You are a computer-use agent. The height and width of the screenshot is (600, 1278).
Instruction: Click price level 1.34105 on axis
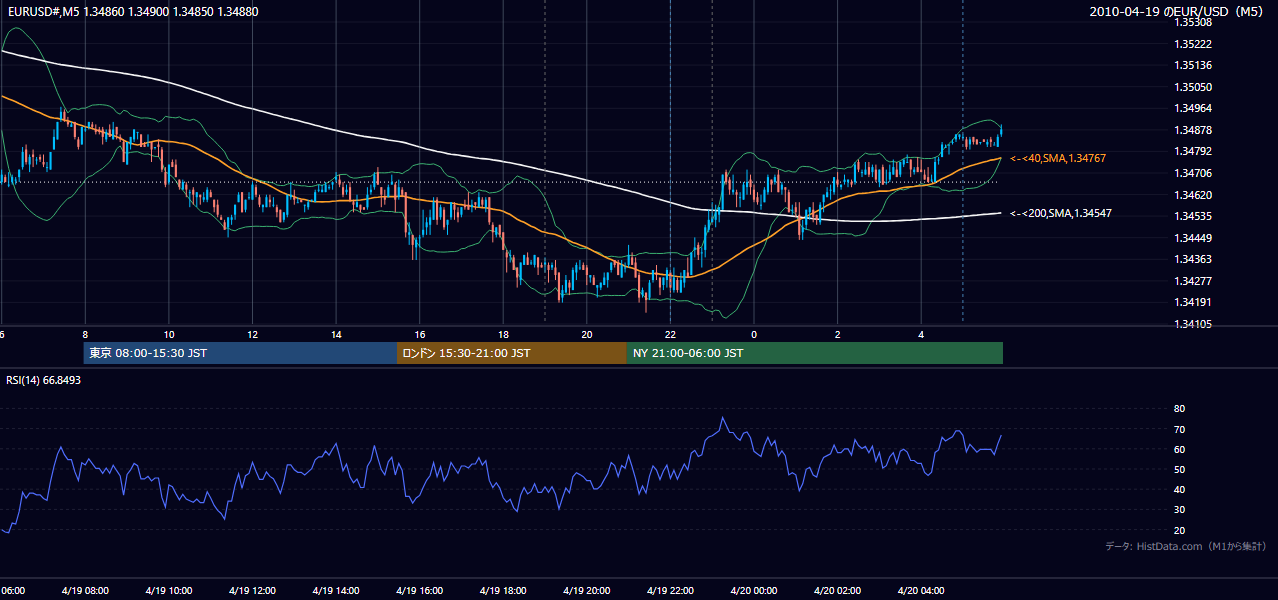pos(1192,324)
